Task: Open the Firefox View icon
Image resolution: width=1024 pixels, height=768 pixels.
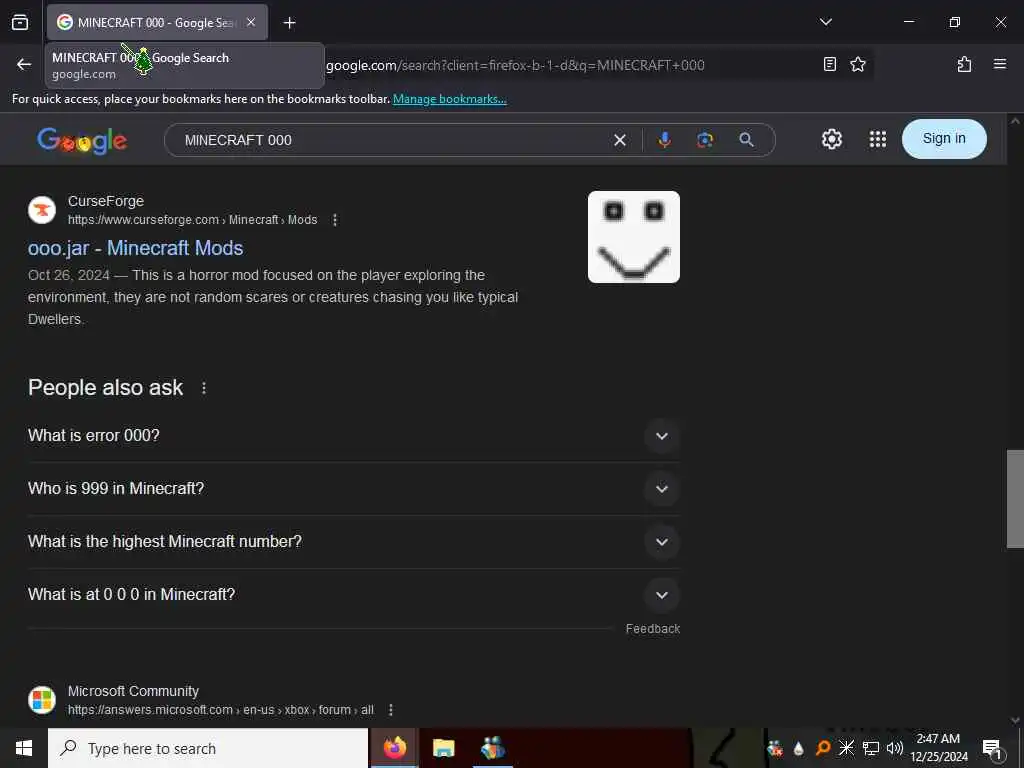Action: [20, 22]
